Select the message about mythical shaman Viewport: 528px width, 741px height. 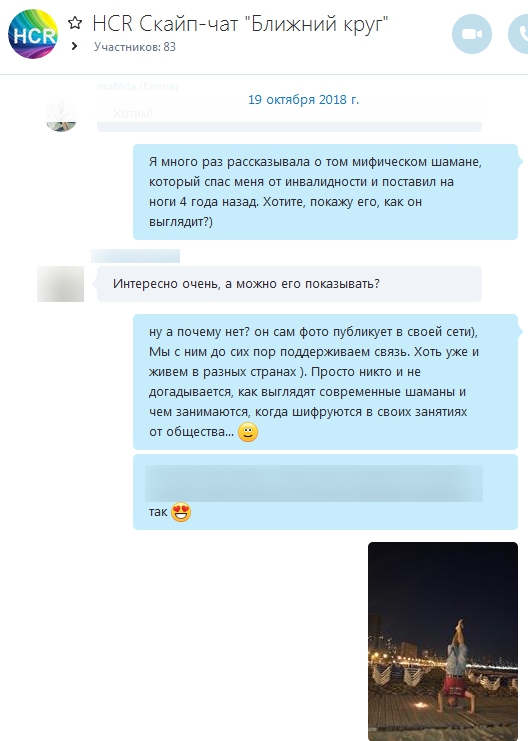(x=325, y=192)
